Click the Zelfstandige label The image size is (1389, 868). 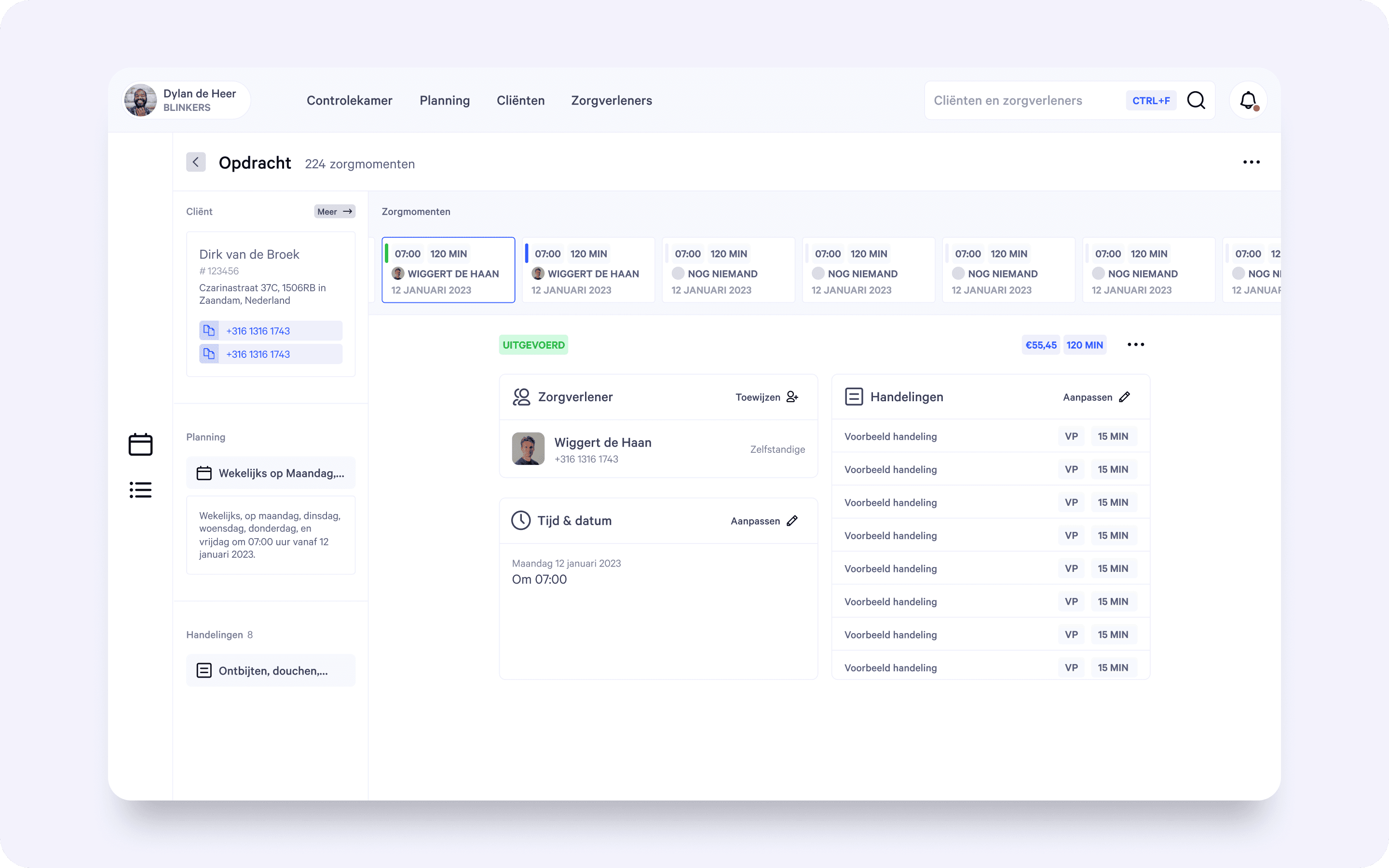point(778,449)
